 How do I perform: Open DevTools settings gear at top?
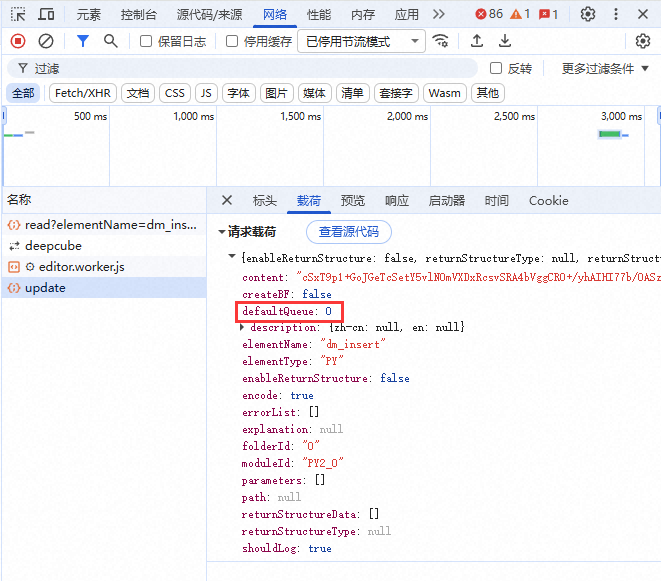point(588,14)
